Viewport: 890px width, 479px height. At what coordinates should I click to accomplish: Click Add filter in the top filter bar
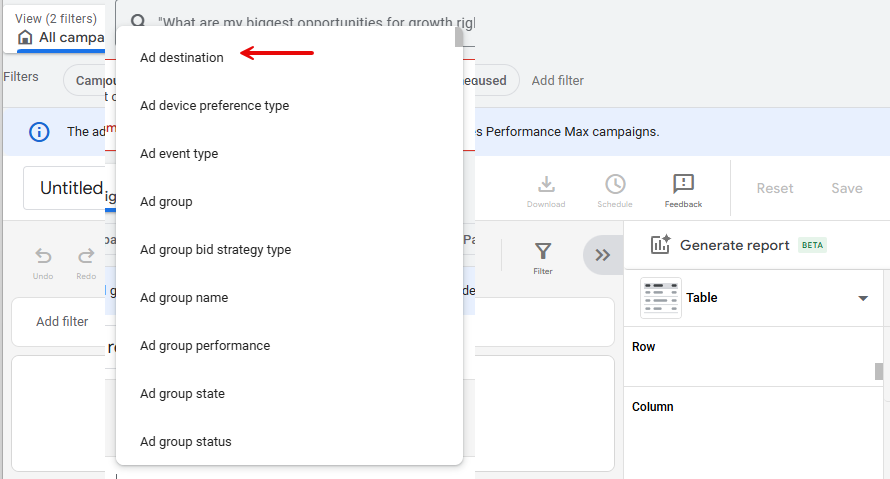(557, 80)
